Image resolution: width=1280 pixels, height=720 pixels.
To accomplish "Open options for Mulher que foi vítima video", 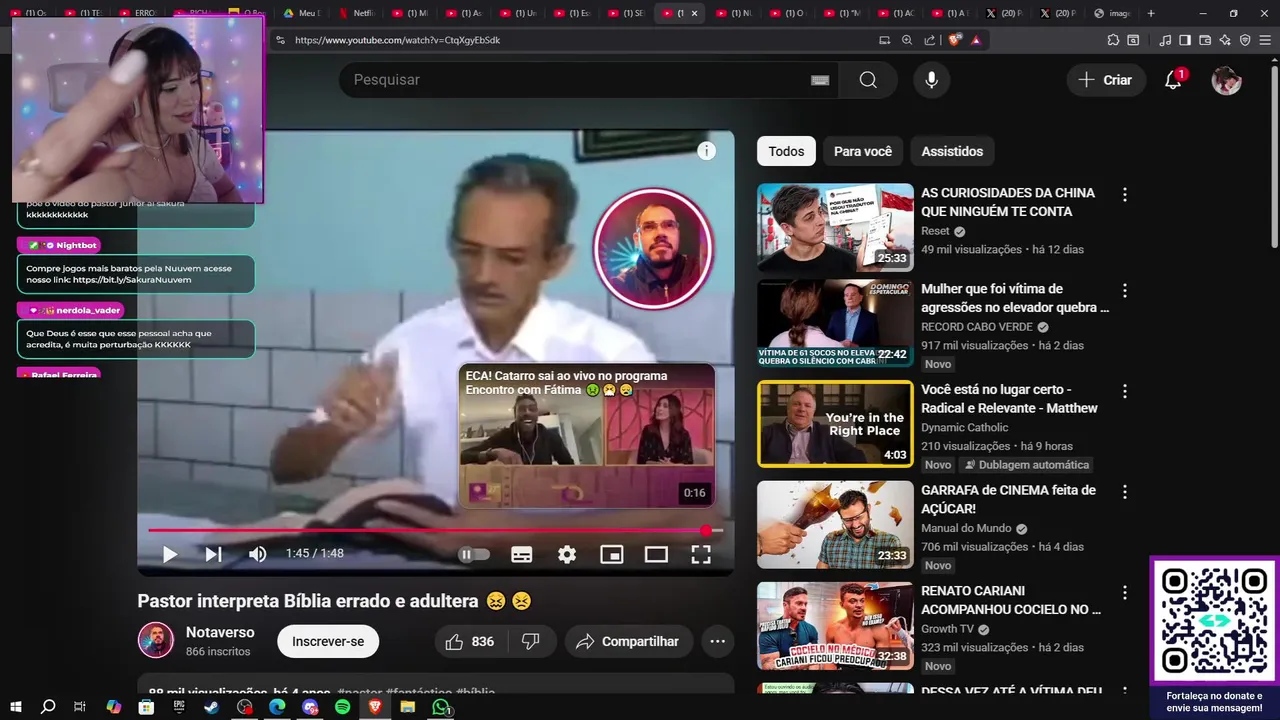I will click(1125, 290).
